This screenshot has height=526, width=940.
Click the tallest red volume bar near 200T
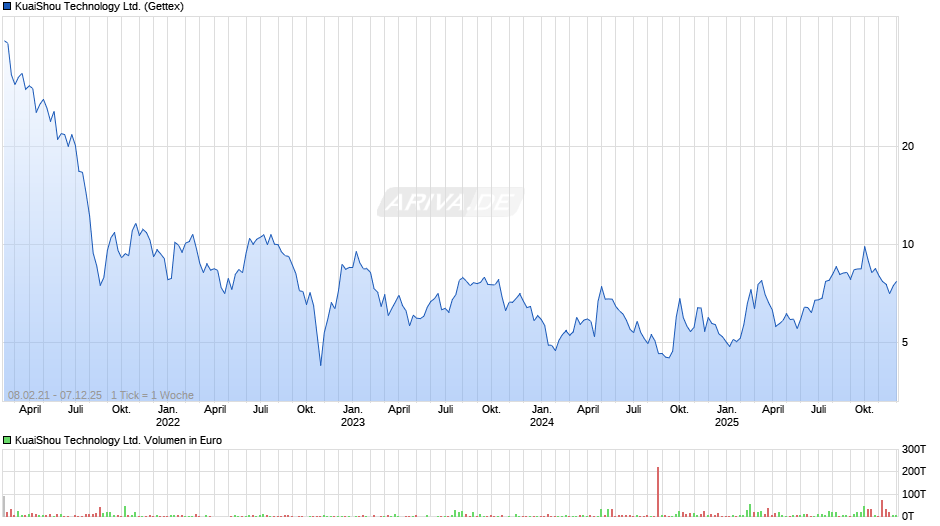click(x=658, y=492)
